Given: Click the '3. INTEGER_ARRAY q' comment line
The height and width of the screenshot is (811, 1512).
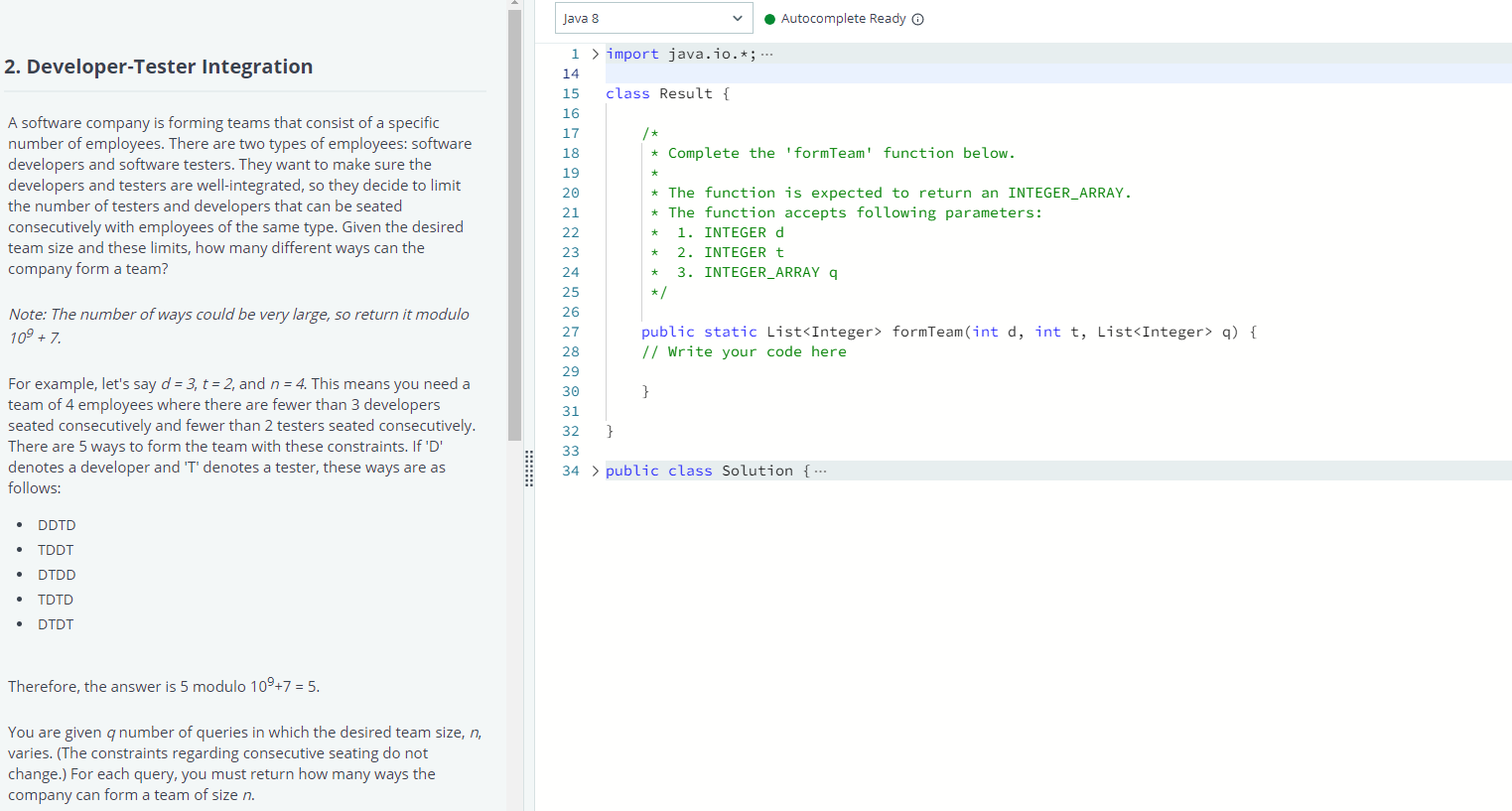Looking at the screenshot, I should point(745,272).
